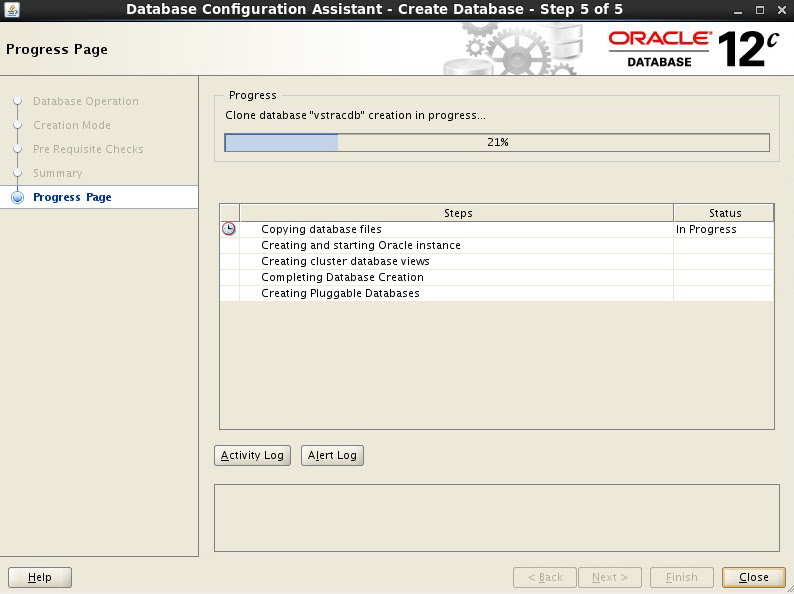Select the Database Operation step

pyautogui.click(x=86, y=101)
